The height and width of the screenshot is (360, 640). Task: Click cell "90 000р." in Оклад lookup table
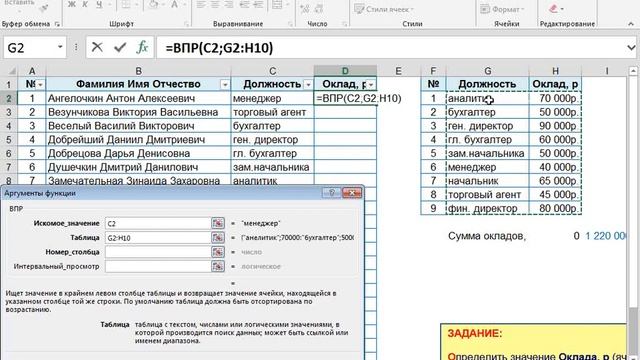[x=556, y=126]
